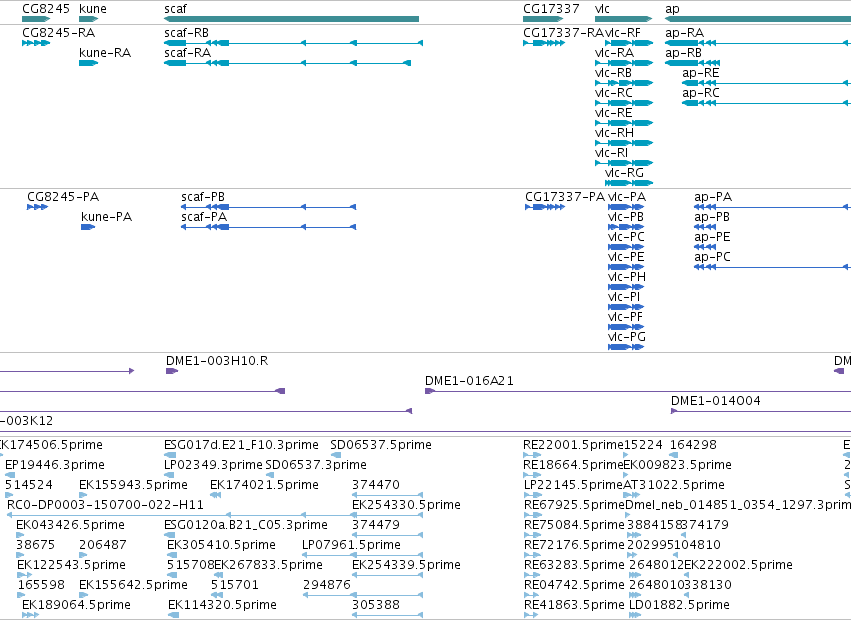Open the SD06537.3prime EST label
This screenshot has width=851, height=620.
tap(316, 465)
